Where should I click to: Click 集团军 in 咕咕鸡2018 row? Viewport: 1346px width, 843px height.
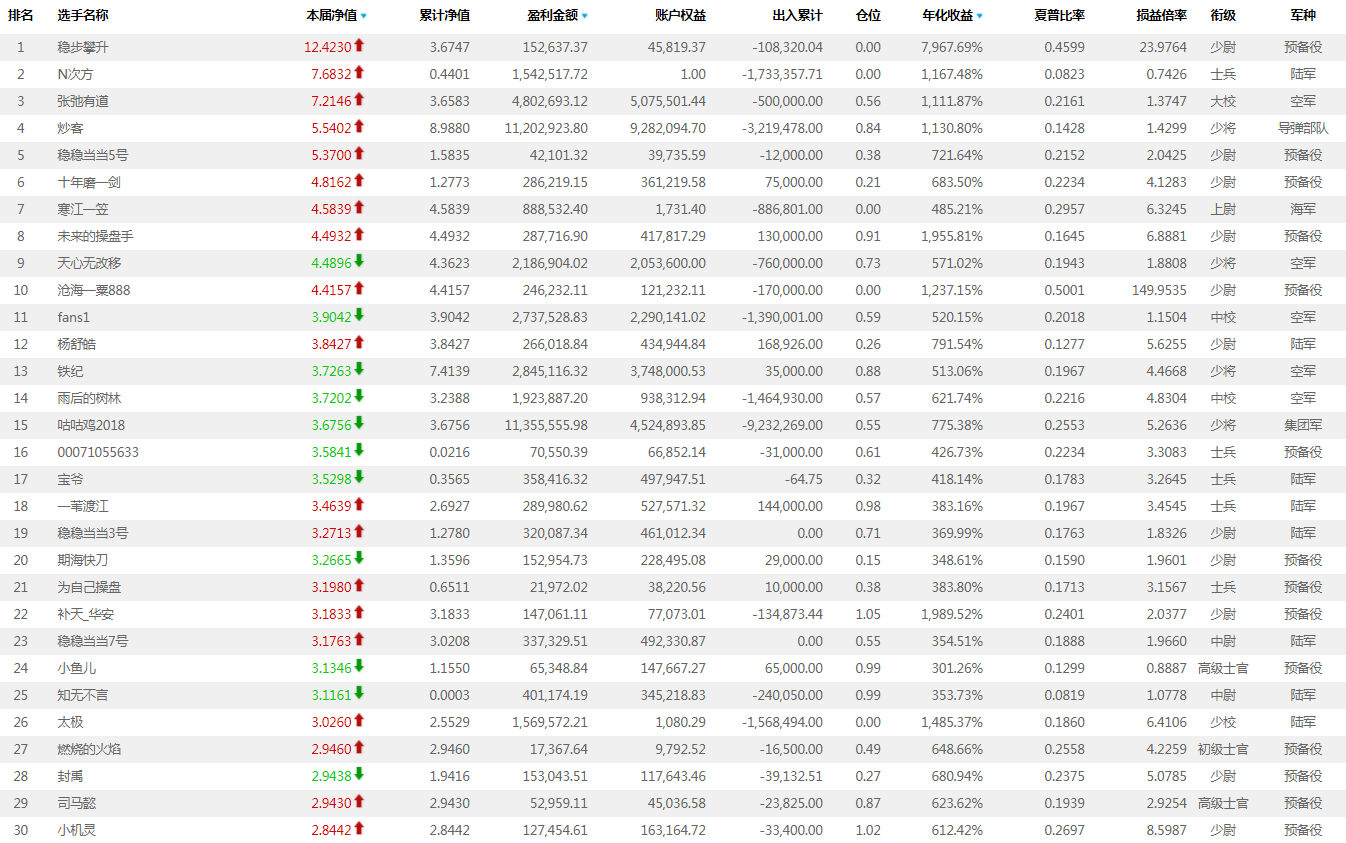pos(1303,425)
